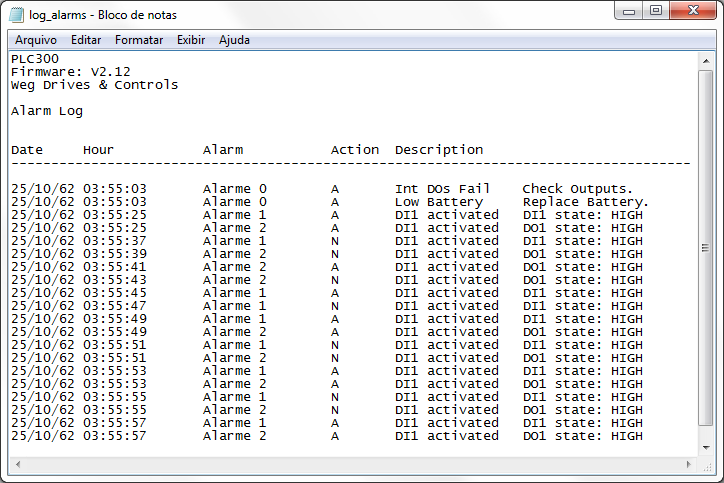Click the vertical scrollbar up arrow
The height and width of the screenshot is (483, 724).
706,60
